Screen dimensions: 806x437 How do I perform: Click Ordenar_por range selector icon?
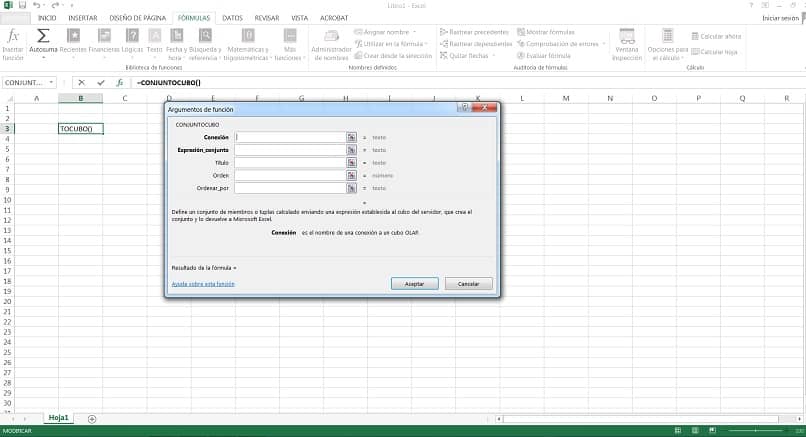[351, 188]
